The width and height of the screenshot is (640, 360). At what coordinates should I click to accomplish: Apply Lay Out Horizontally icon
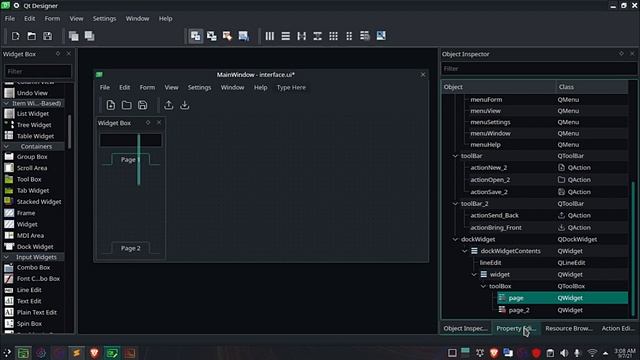[270, 36]
